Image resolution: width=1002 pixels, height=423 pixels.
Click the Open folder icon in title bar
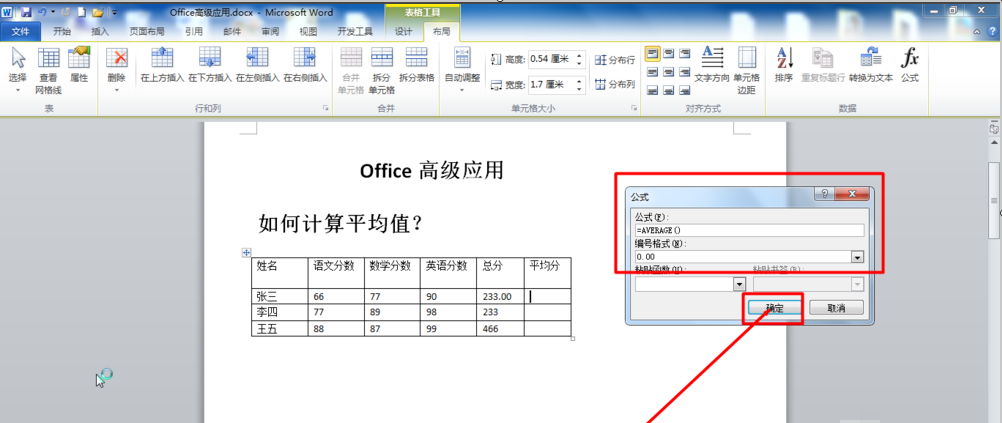coord(97,12)
